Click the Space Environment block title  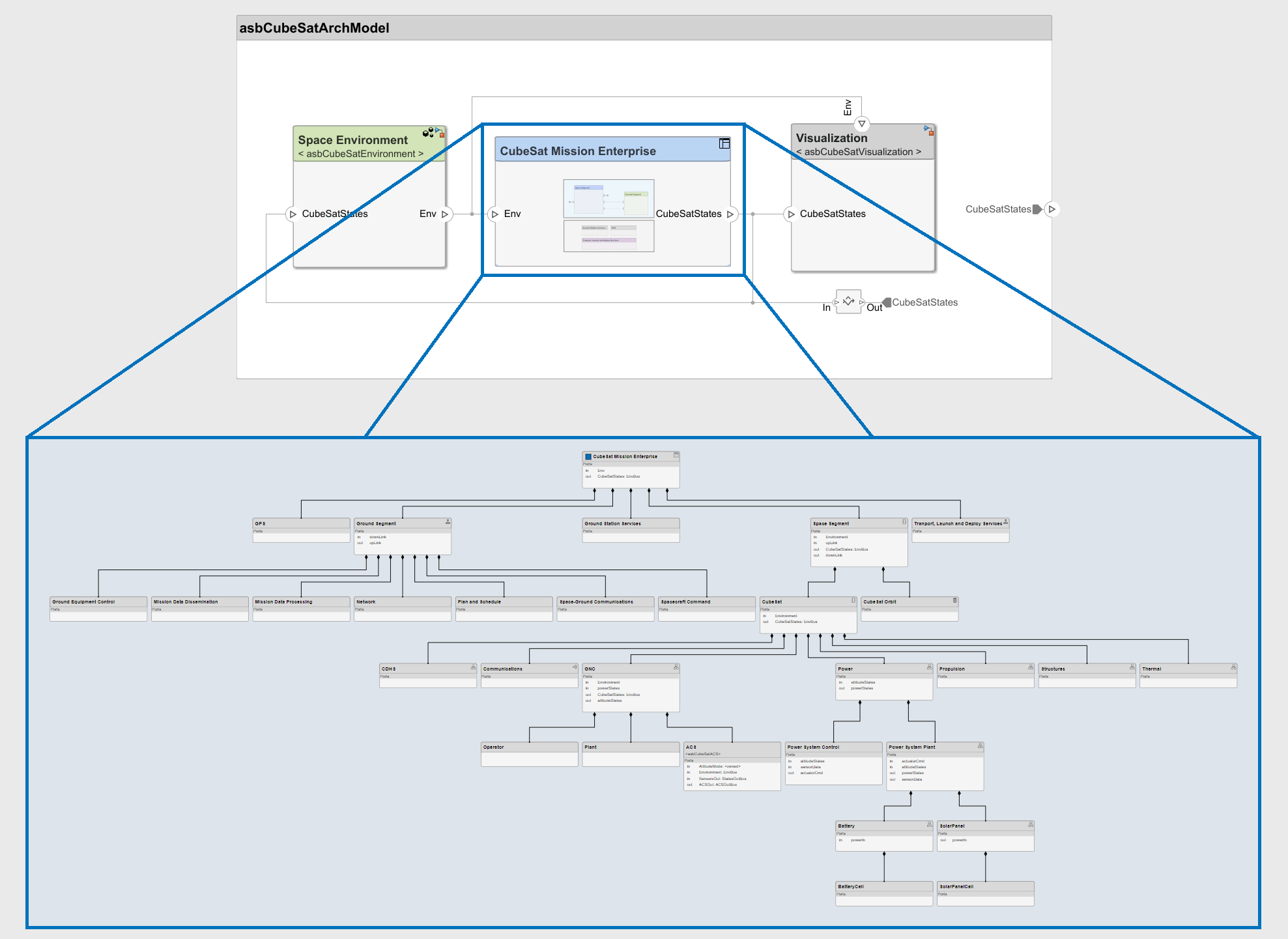353,140
